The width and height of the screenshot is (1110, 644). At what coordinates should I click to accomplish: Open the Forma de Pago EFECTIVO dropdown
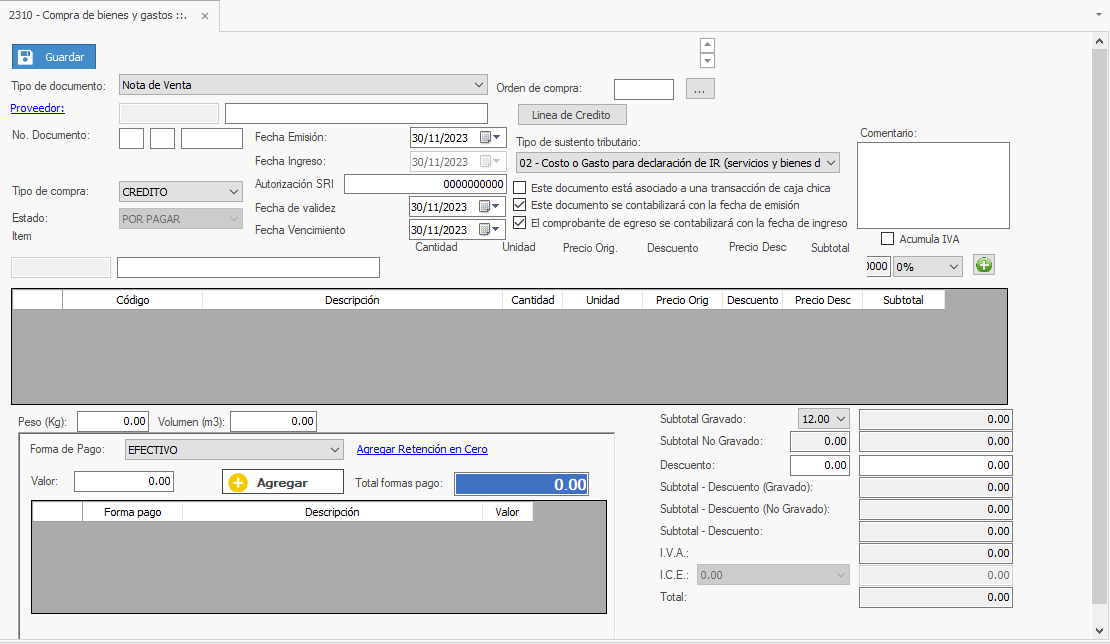(x=234, y=449)
